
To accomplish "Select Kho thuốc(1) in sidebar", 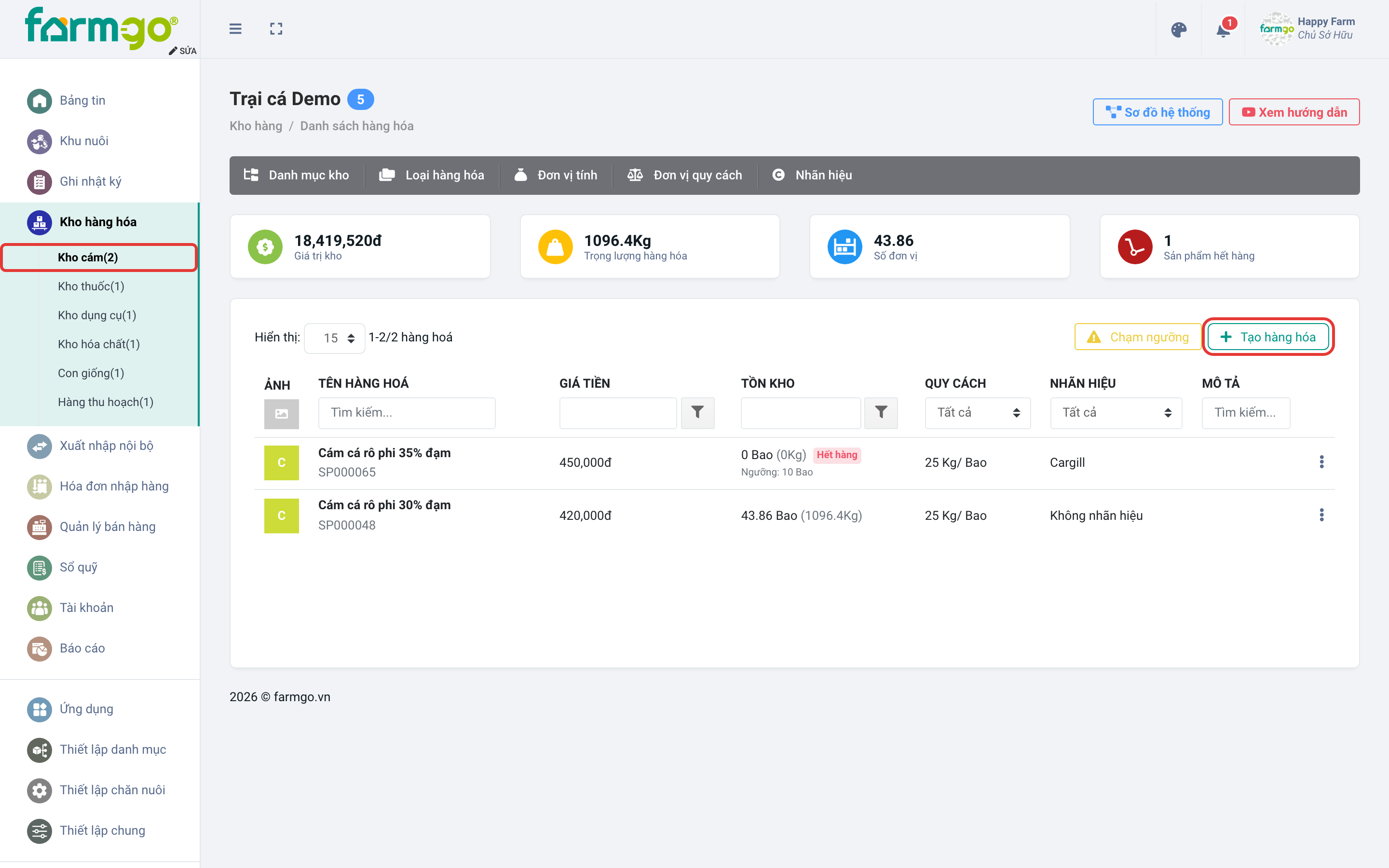I will click(91, 286).
